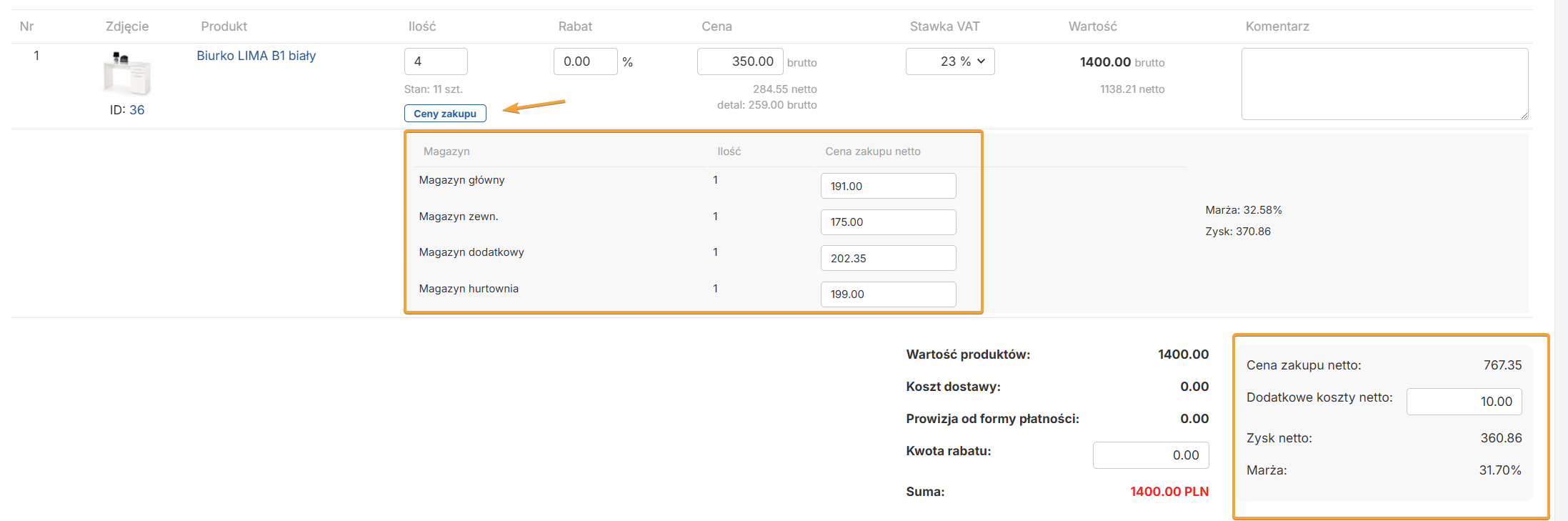Edit Magazyn zewn. purchase price field
This screenshot has width=1568, height=521.
[x=887, y=222]
